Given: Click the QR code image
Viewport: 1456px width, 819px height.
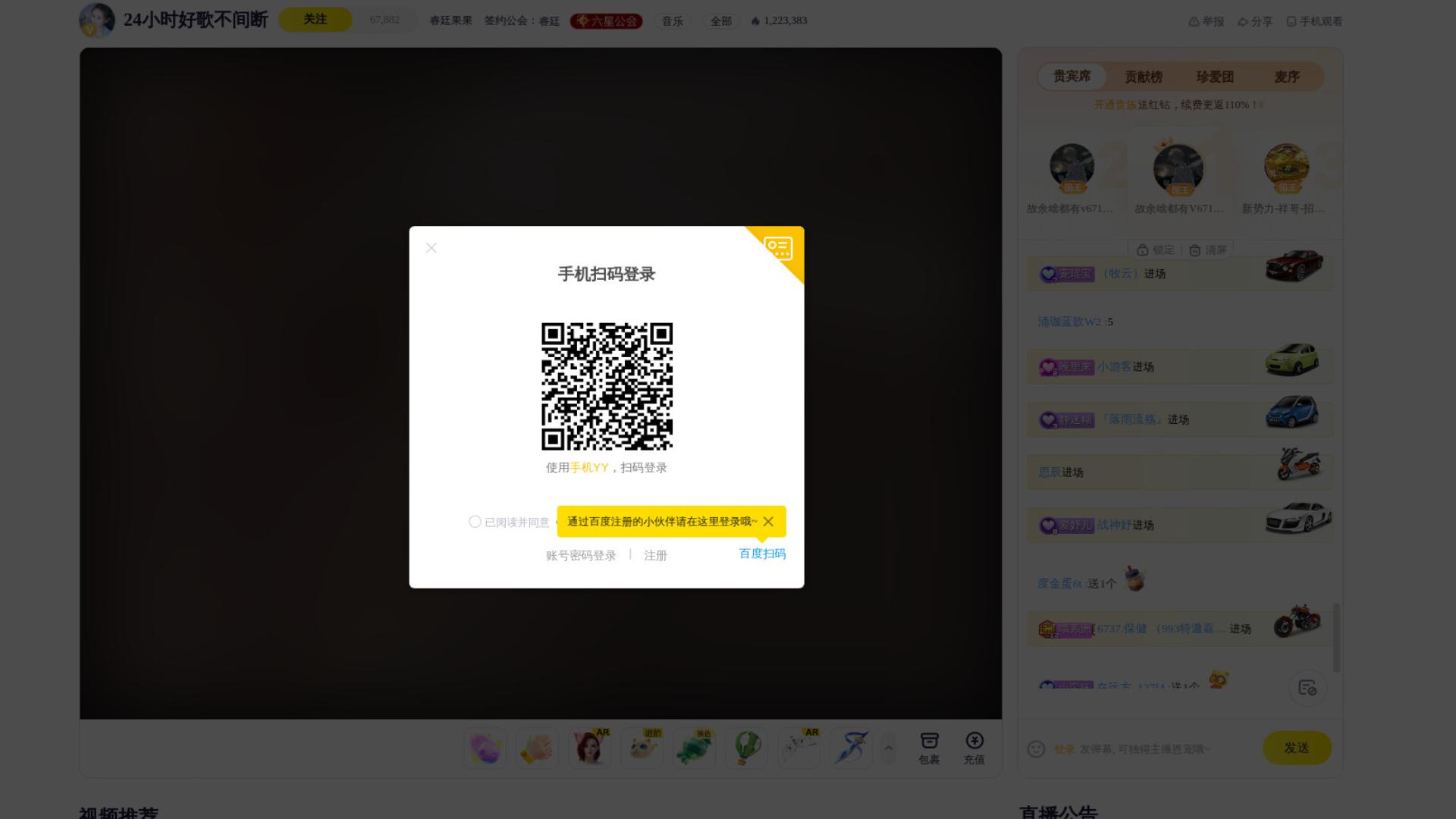Looking at the screenshot, I should (x=607, y=386).
